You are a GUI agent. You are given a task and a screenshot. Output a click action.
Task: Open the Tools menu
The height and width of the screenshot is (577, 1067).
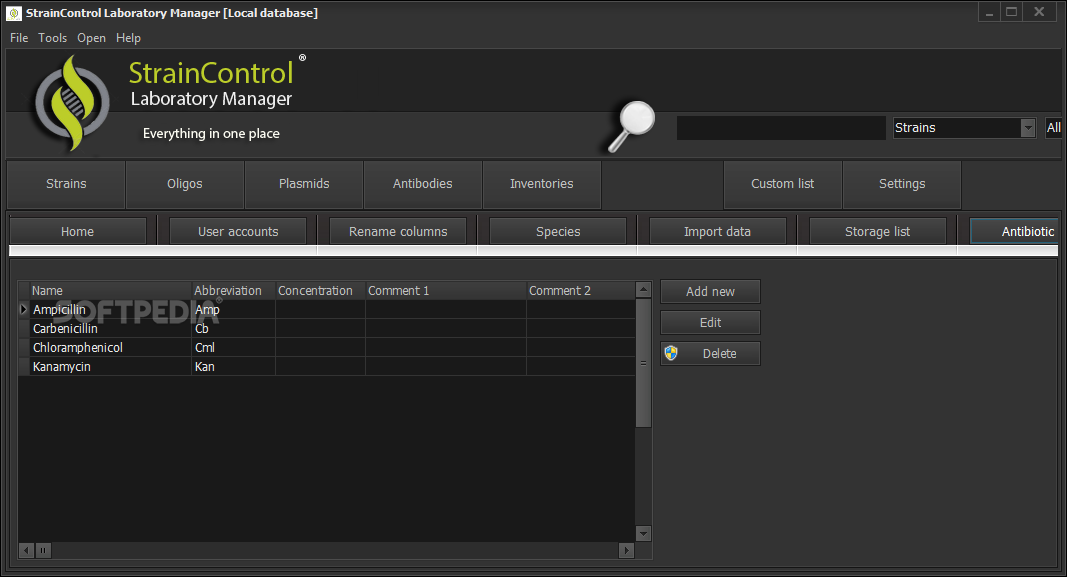[x=52, y=38]
